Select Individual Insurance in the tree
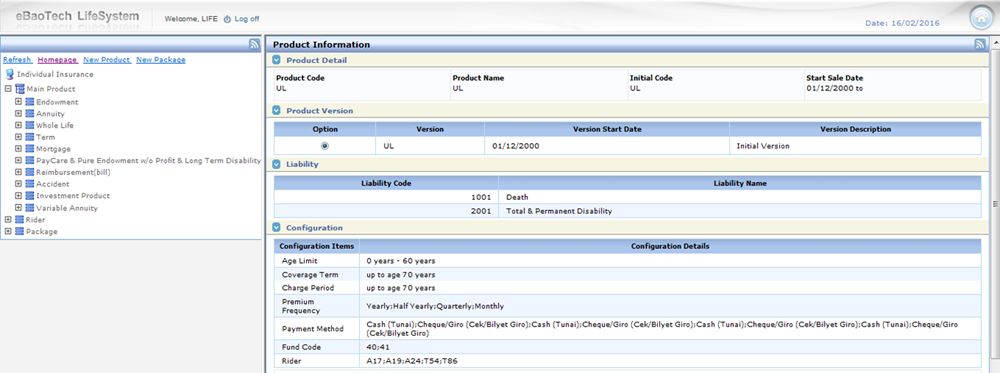Image resolution: width=1000 pixels, height=373 pixels. click(x=55, y=75)
